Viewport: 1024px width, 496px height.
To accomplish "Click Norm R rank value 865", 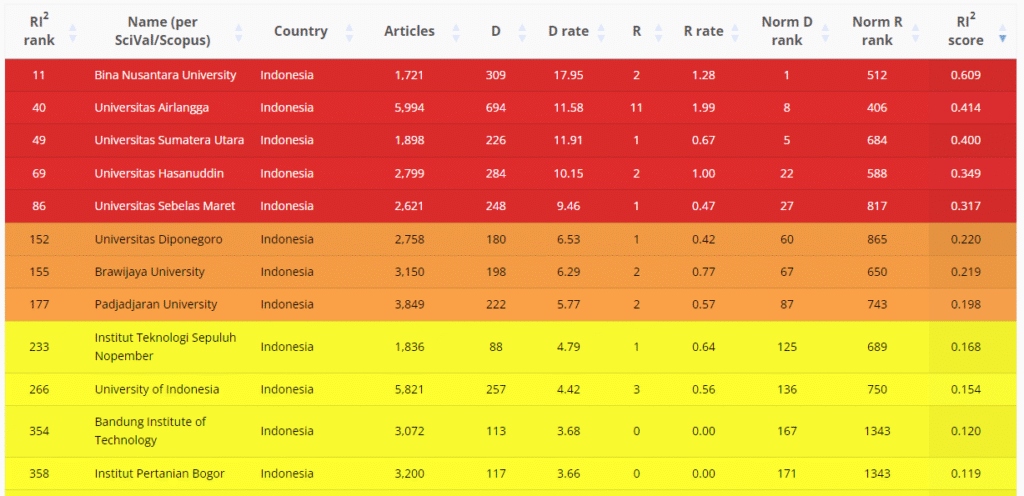I will 877,240.
